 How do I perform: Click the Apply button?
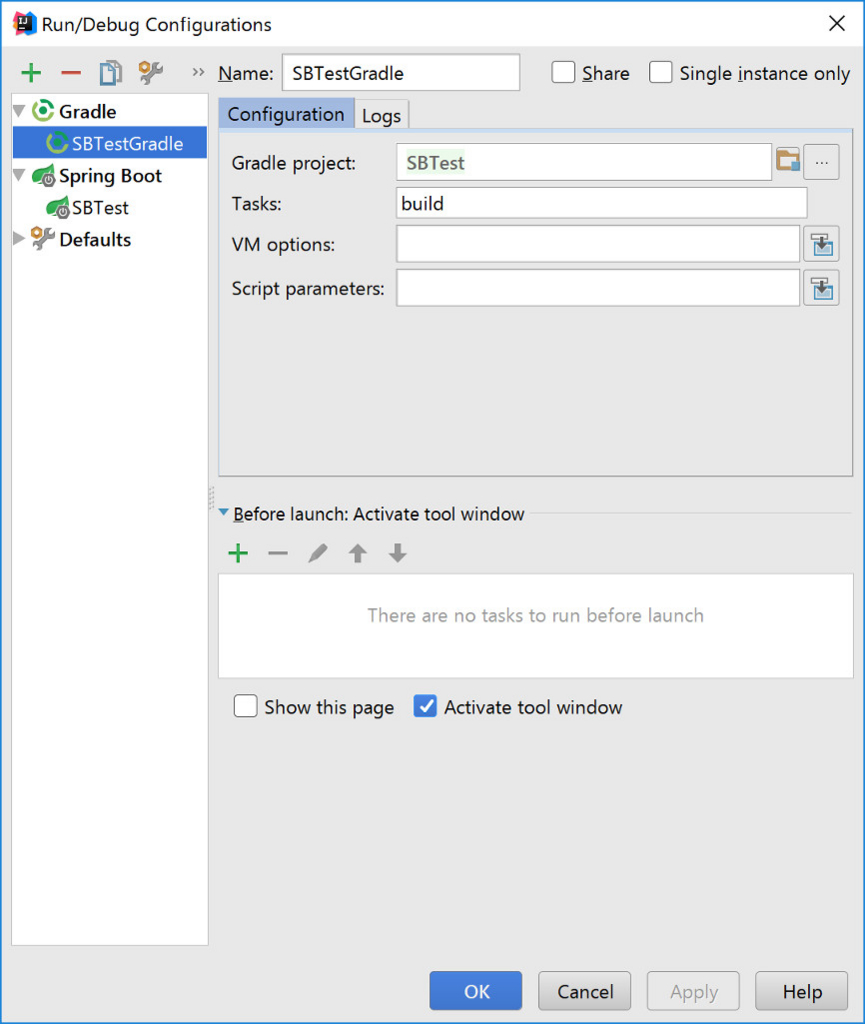click(x=693, y=991)
